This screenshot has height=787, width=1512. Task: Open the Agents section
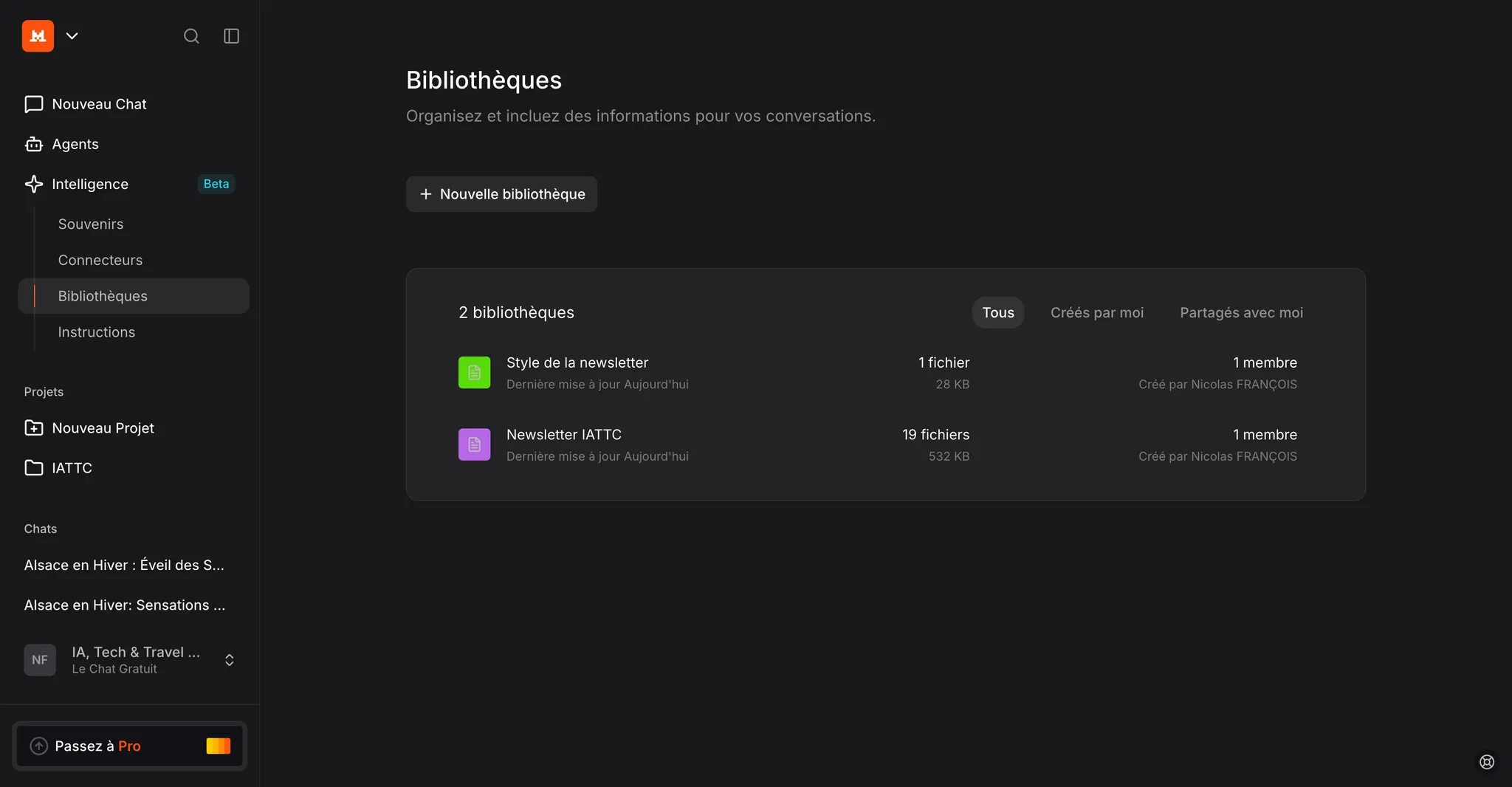click(75, 144)
